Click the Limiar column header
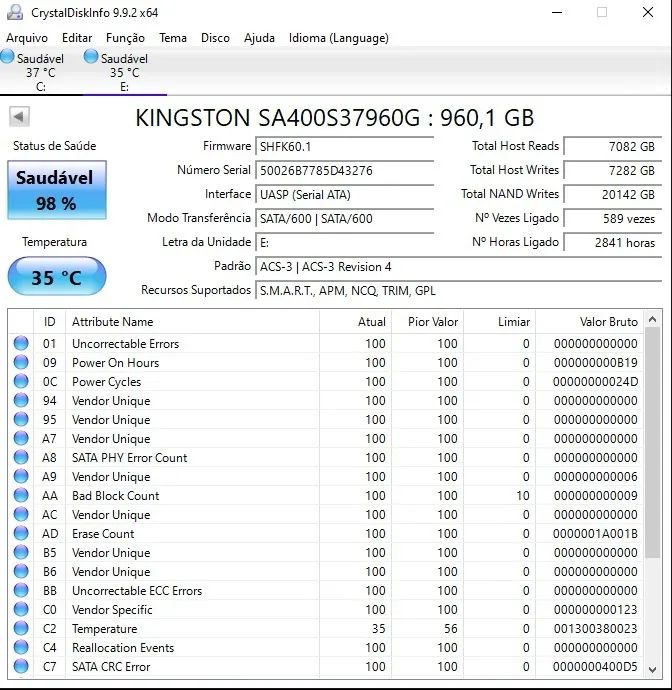This screenshot has height=690, width=672. (499, 322)
